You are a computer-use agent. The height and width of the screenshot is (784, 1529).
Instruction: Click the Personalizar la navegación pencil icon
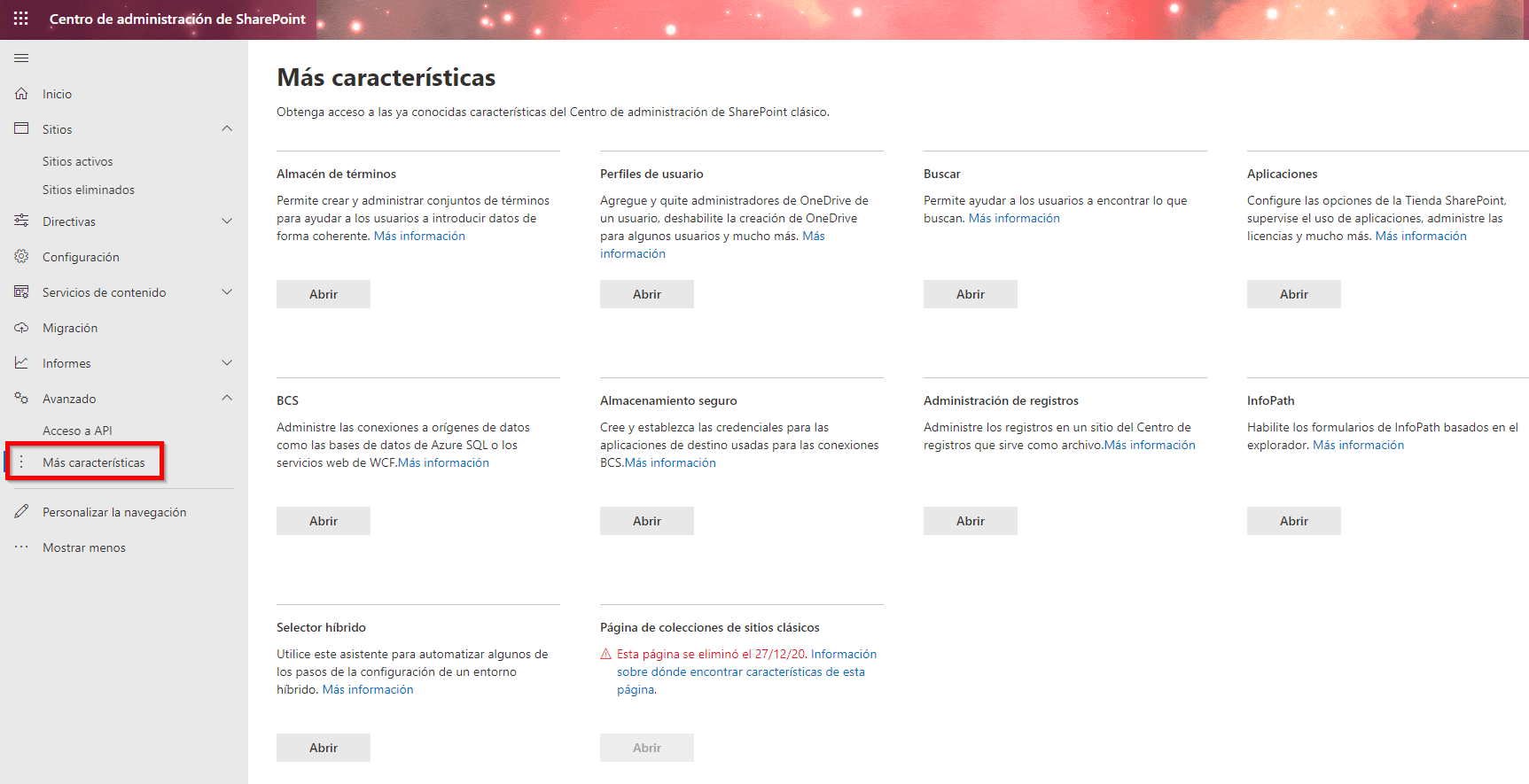tap(21, 512)
